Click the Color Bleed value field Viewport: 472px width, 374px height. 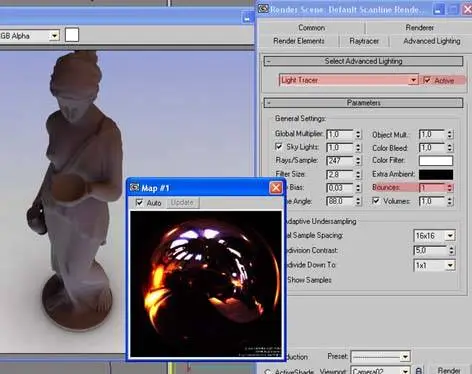[432, 148]
